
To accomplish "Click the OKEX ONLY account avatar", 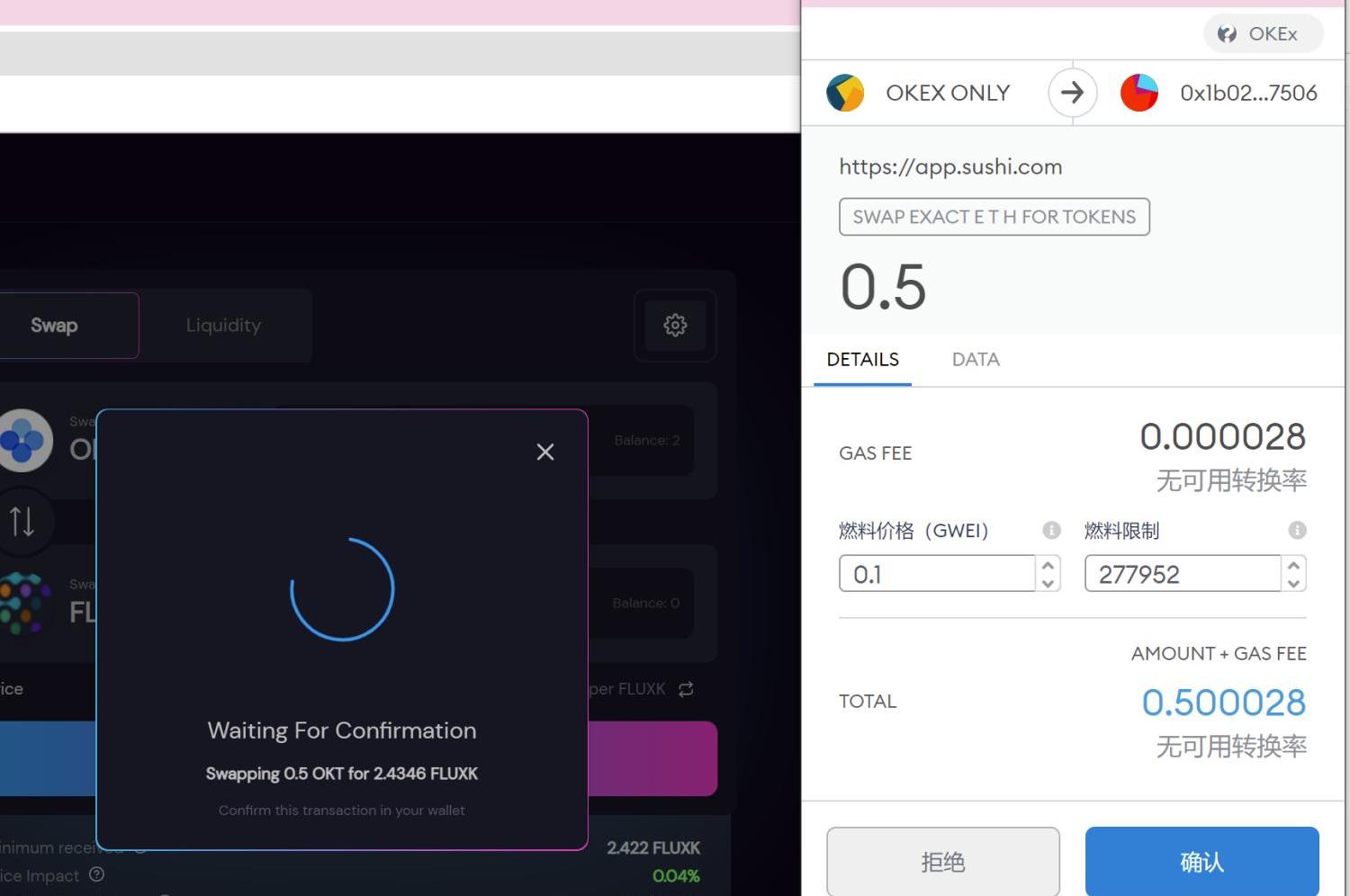I will coord(845,93).
